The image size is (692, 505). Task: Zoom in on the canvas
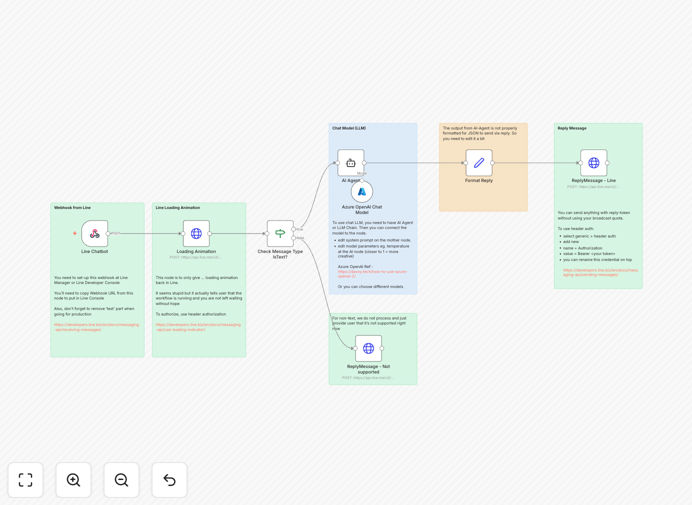pyautogui.click(x=73, y=480)
